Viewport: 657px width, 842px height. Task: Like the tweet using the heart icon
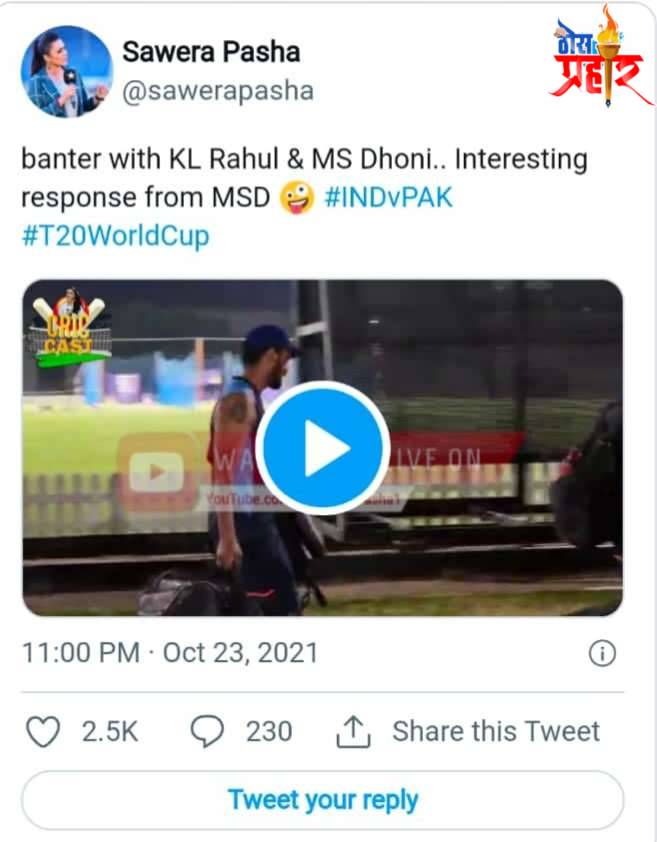45,731
